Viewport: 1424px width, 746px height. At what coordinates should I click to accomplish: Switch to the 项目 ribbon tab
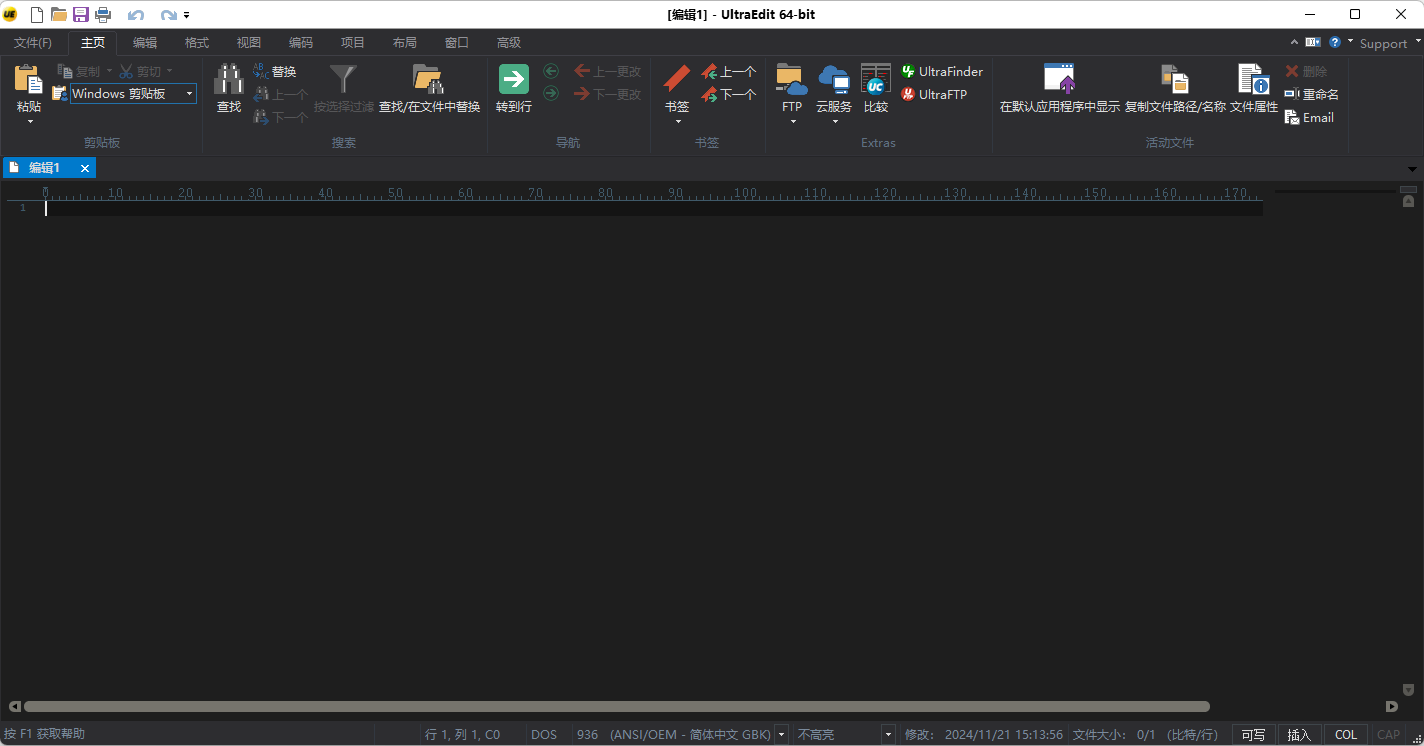353,43
